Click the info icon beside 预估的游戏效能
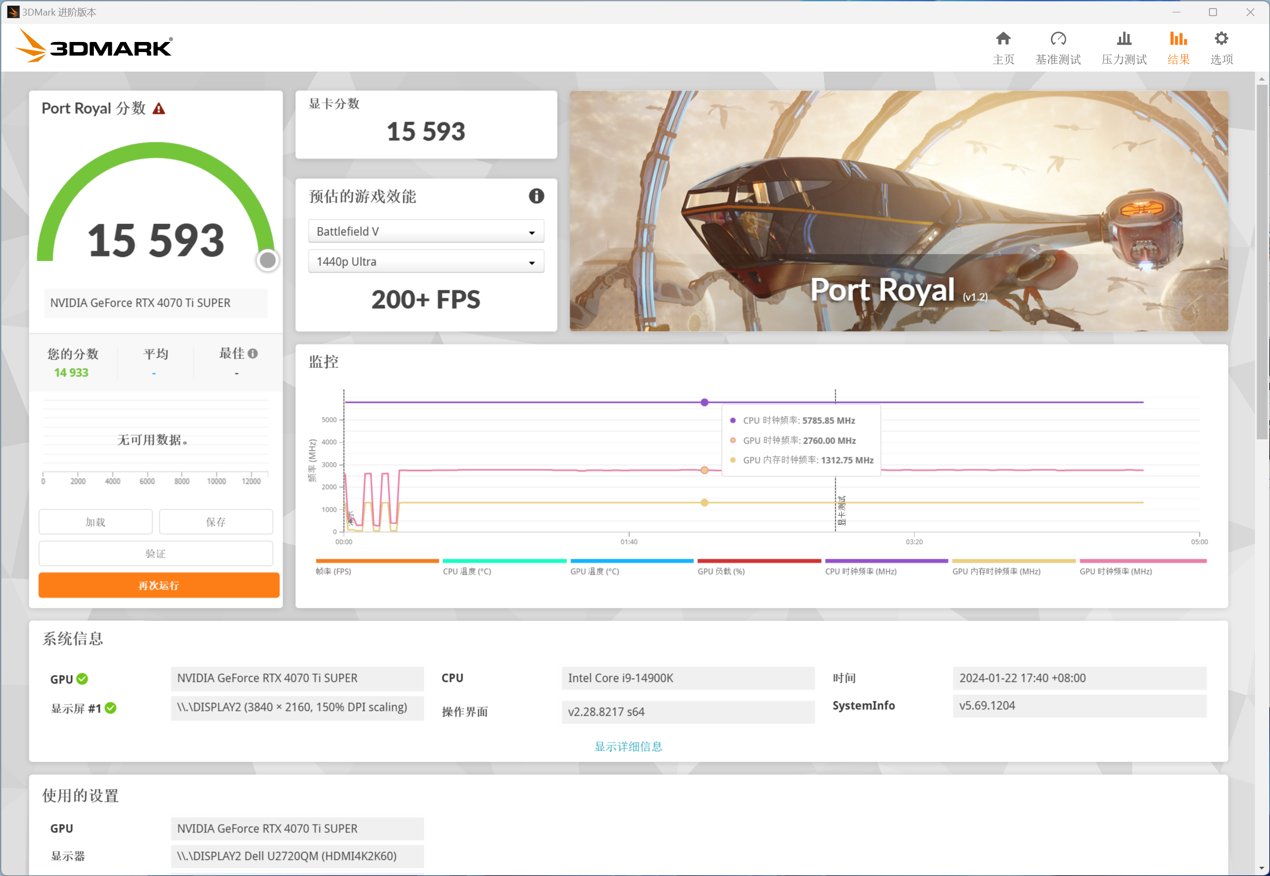This screenshot has width=1270, height=876. click(536, 196)
